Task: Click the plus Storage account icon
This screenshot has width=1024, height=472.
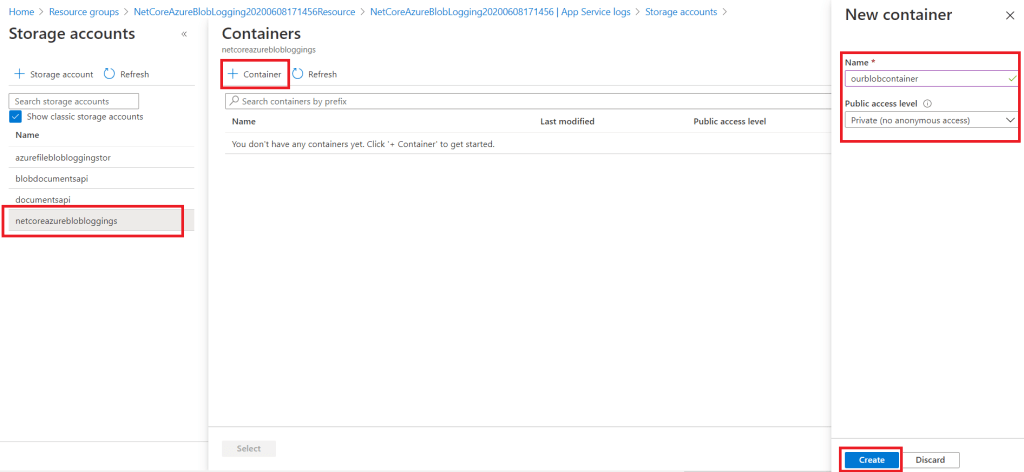Action: point(19,74)
